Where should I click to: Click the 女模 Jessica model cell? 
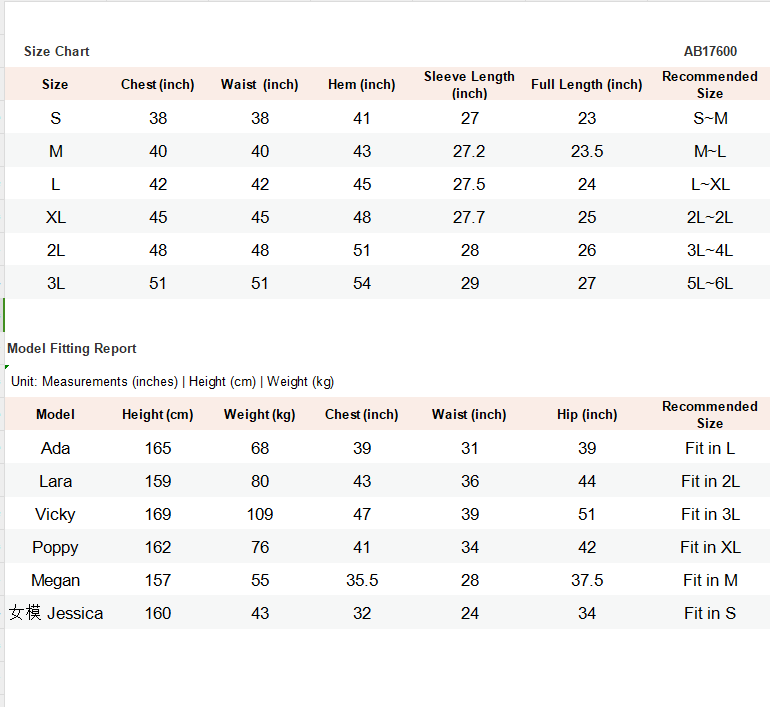pyautogui.click(x=56, y=613)
